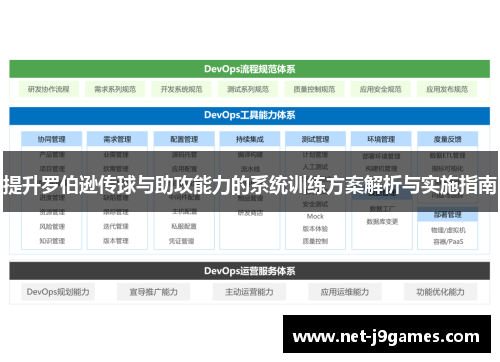Select Mock in the 测试管理 column
The height and width of the screenshot is (362, 500).
click(x=315, y=216)
